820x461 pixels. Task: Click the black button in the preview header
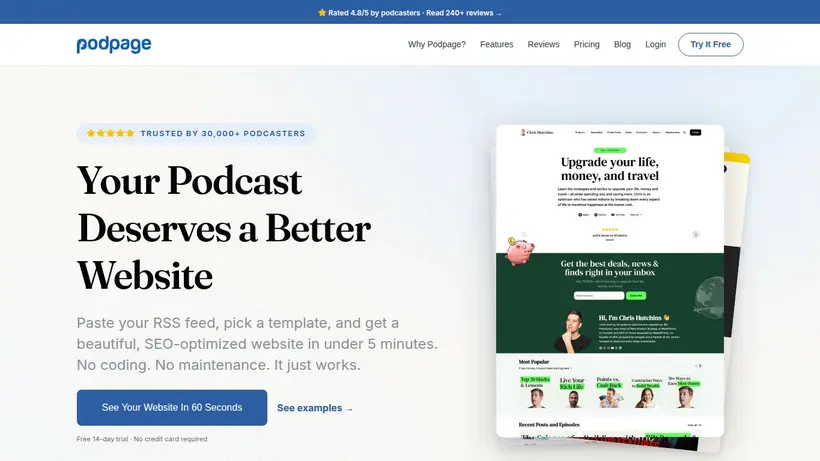click(x=695, y=132)
